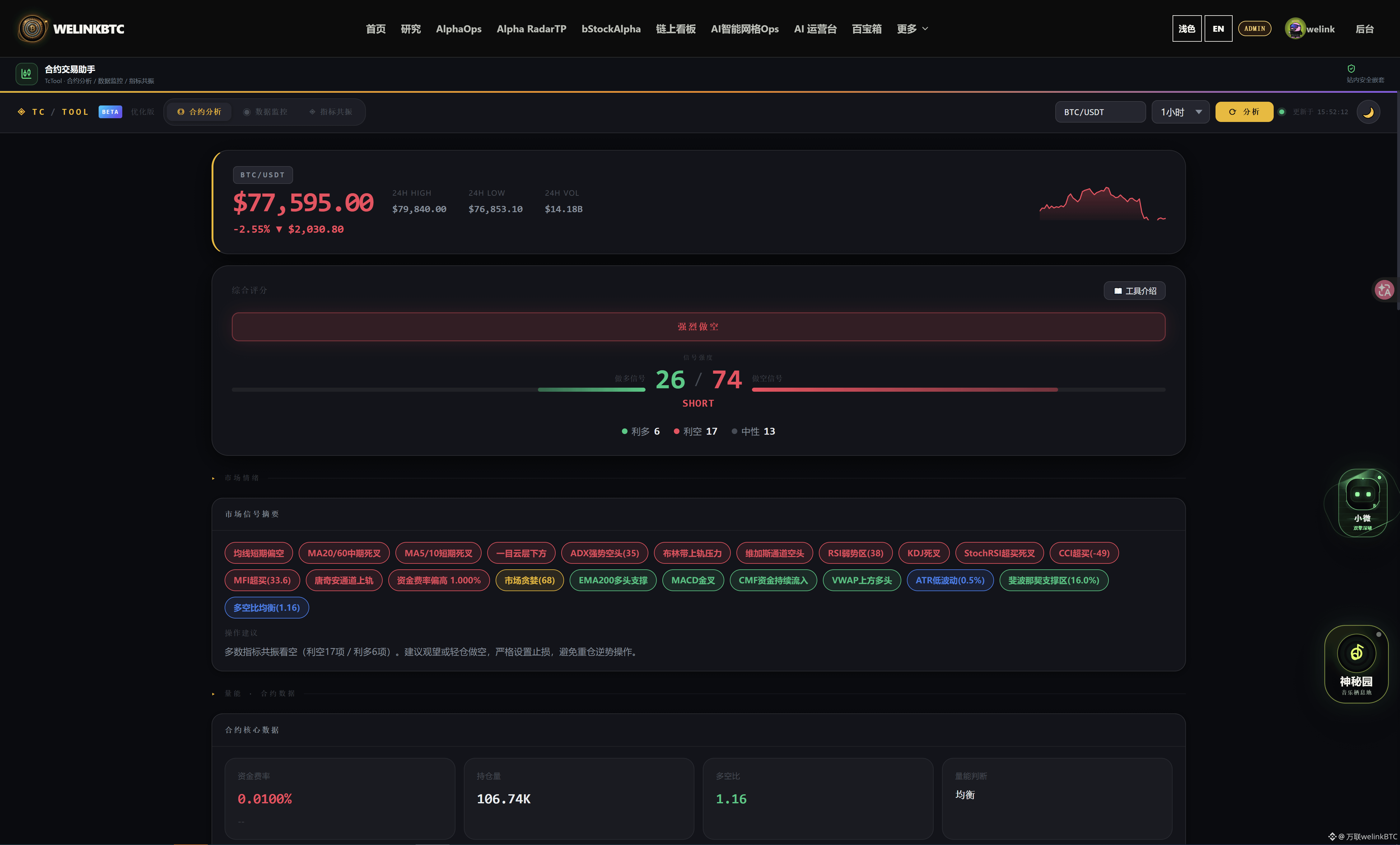Click the translate floating icon
The width and height of the screenshot is (1400, 845).
pos(1384,290)
